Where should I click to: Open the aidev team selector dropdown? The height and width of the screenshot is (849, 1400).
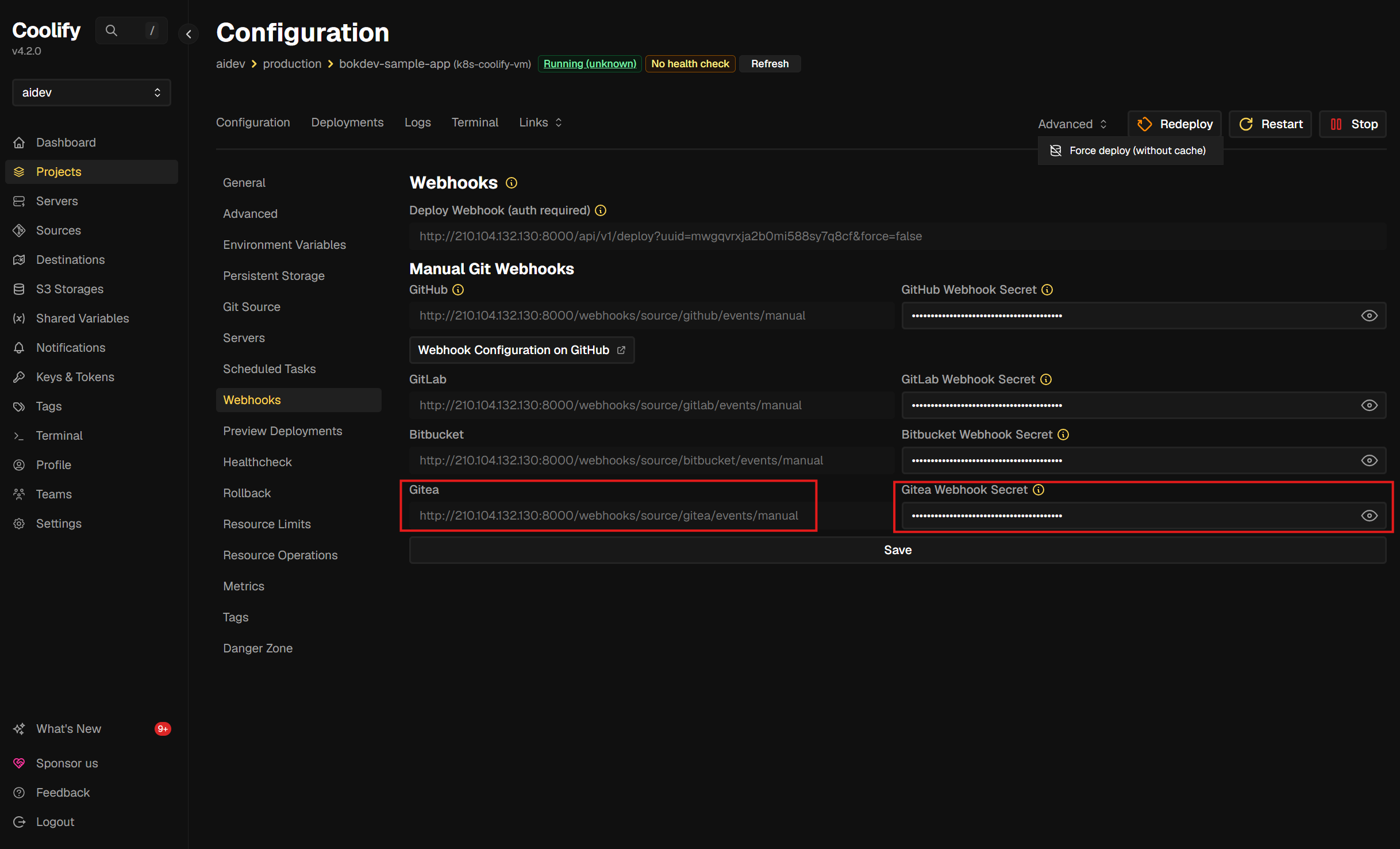(x=91, y=93)
